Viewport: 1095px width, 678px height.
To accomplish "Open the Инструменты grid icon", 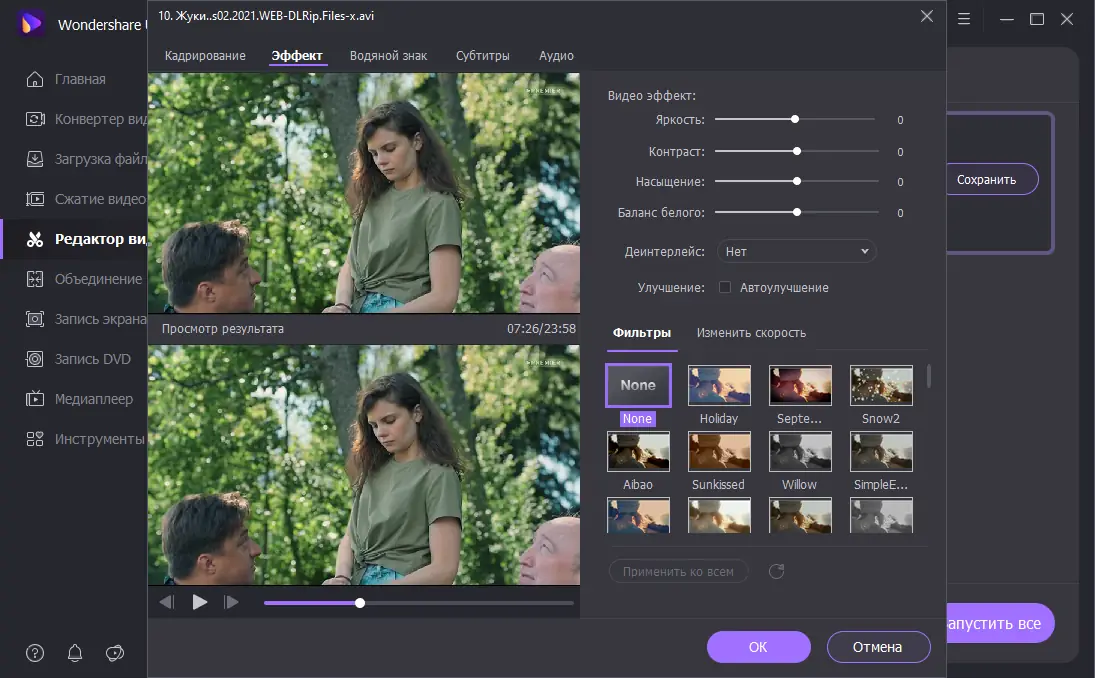I will (35, 439).
